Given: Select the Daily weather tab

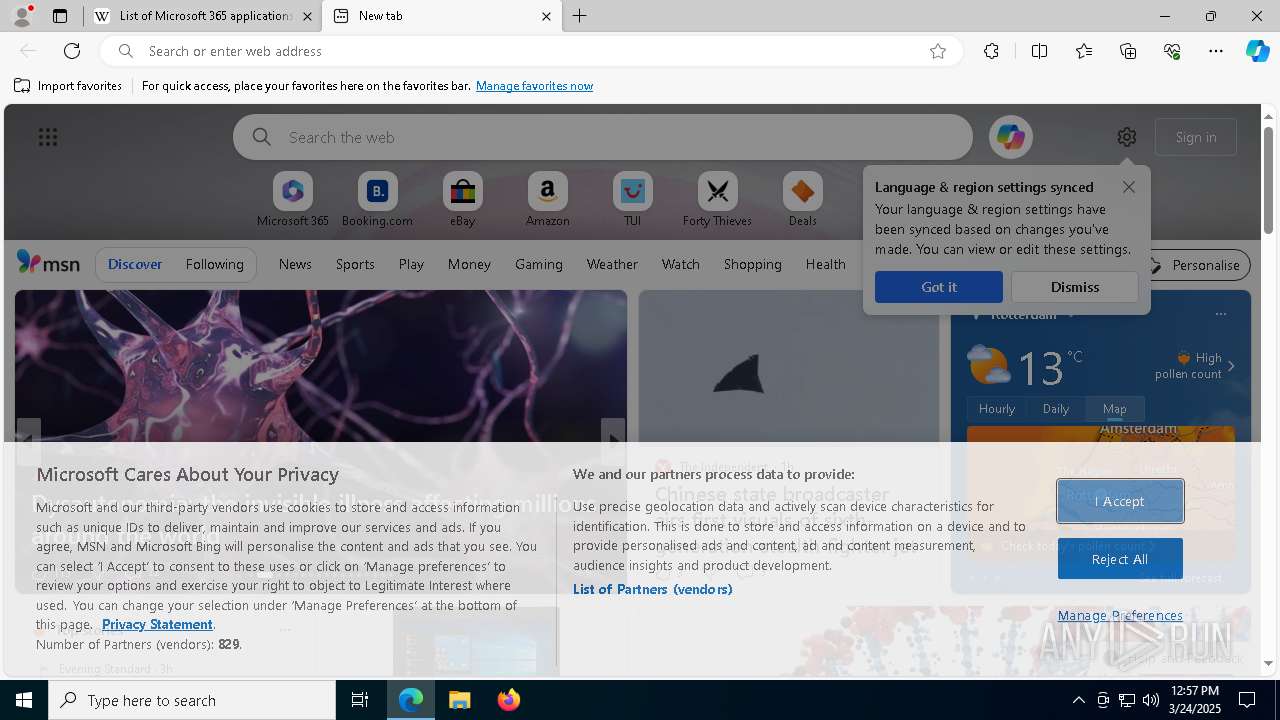Looking at the screenshot, I should 1055,408.
